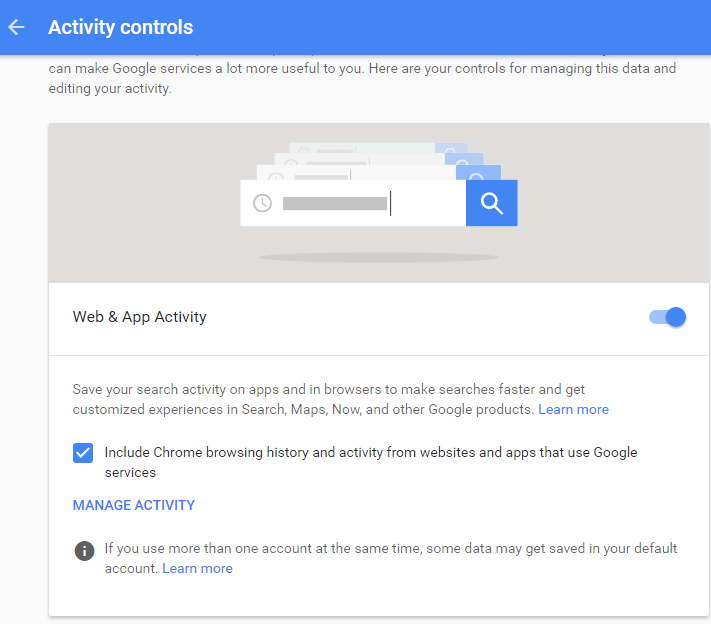Viewport: 711px width, 624px height.
Task: Open Learn more about multiple accounts
Action: (197, 569)
